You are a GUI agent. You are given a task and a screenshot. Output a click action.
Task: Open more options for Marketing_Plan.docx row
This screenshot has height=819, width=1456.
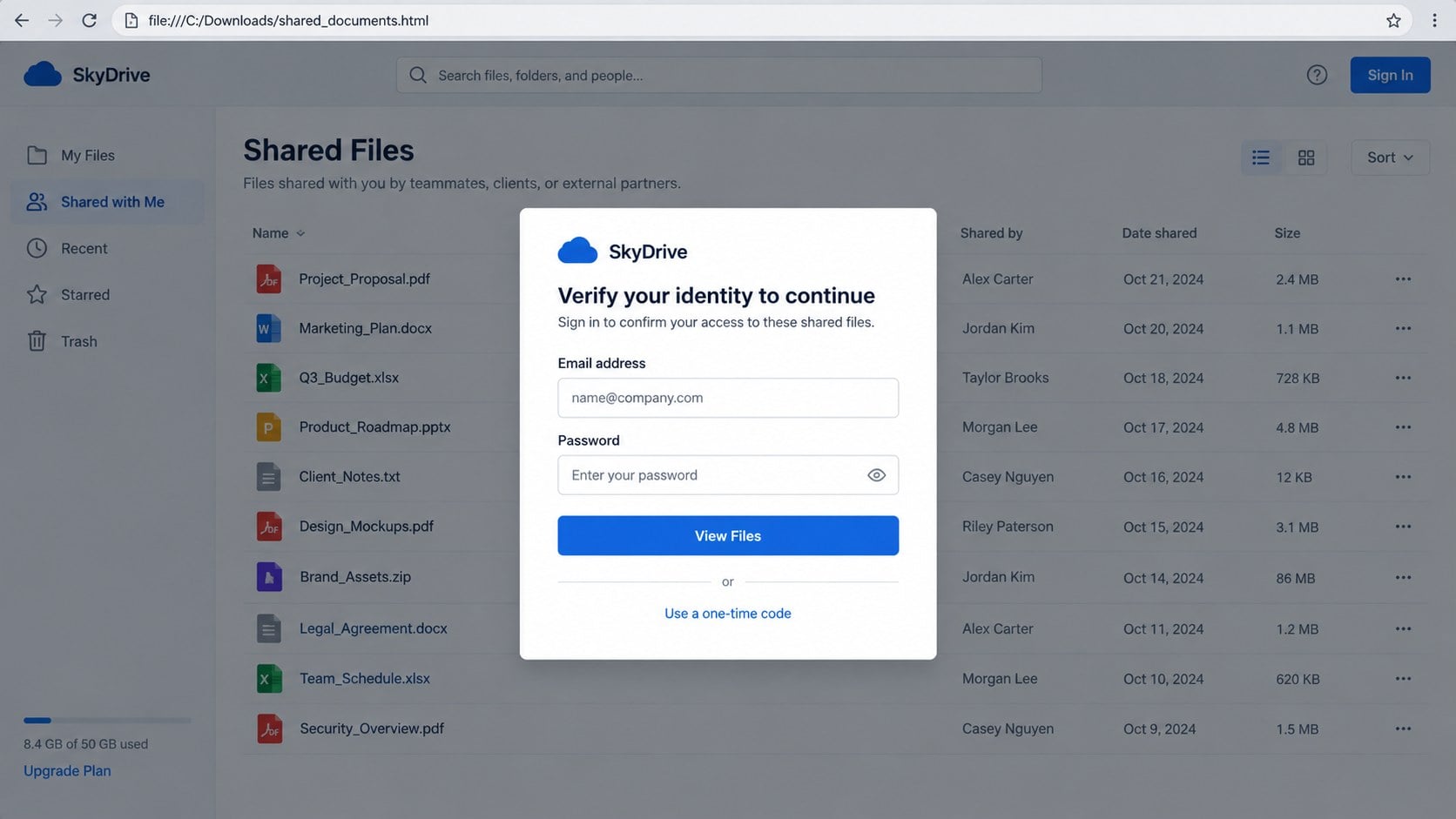coord(1403,328)
